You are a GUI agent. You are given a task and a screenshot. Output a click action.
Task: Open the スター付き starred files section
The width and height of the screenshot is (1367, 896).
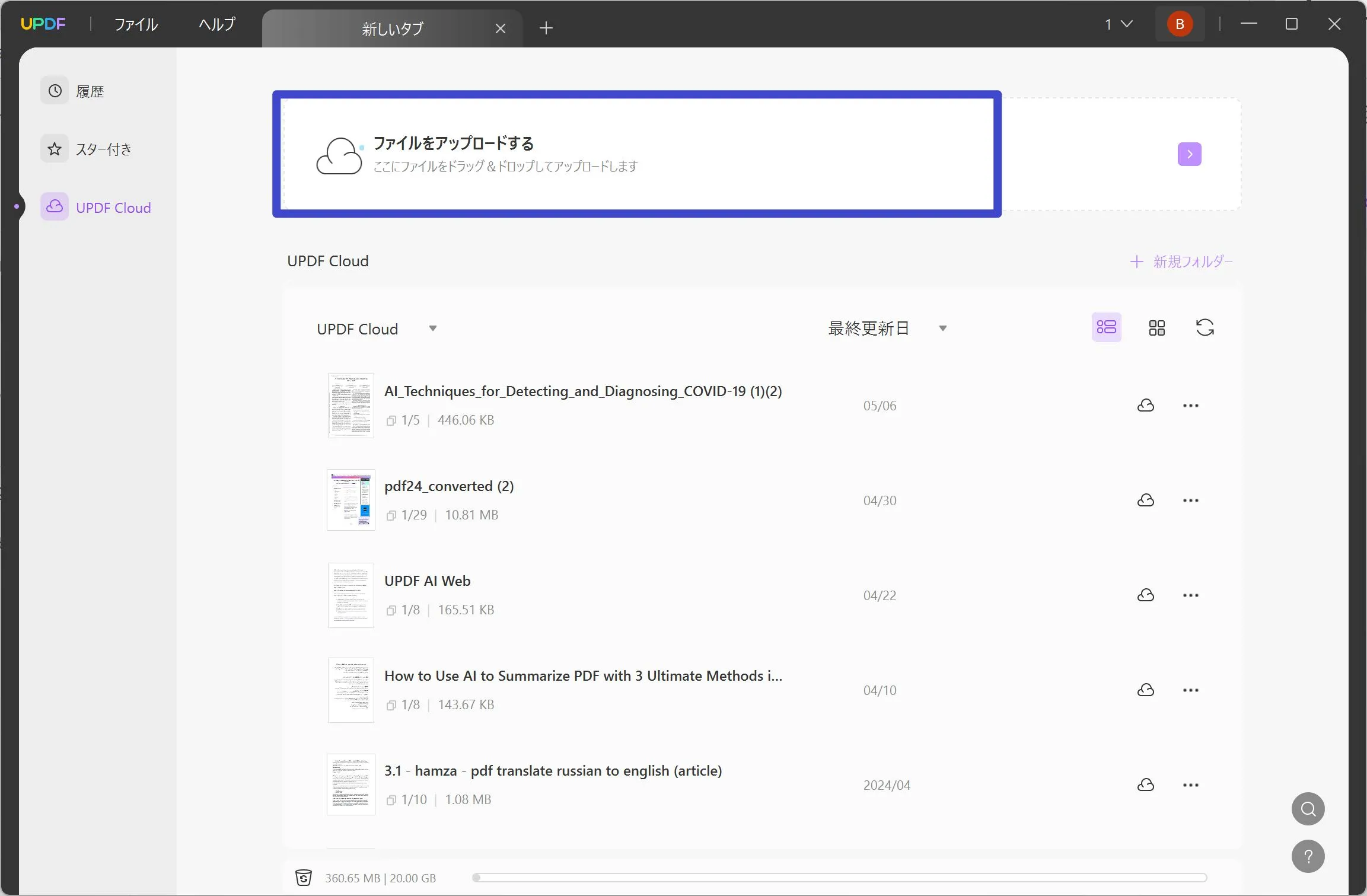pyautogui.click(x=87, y=149)
